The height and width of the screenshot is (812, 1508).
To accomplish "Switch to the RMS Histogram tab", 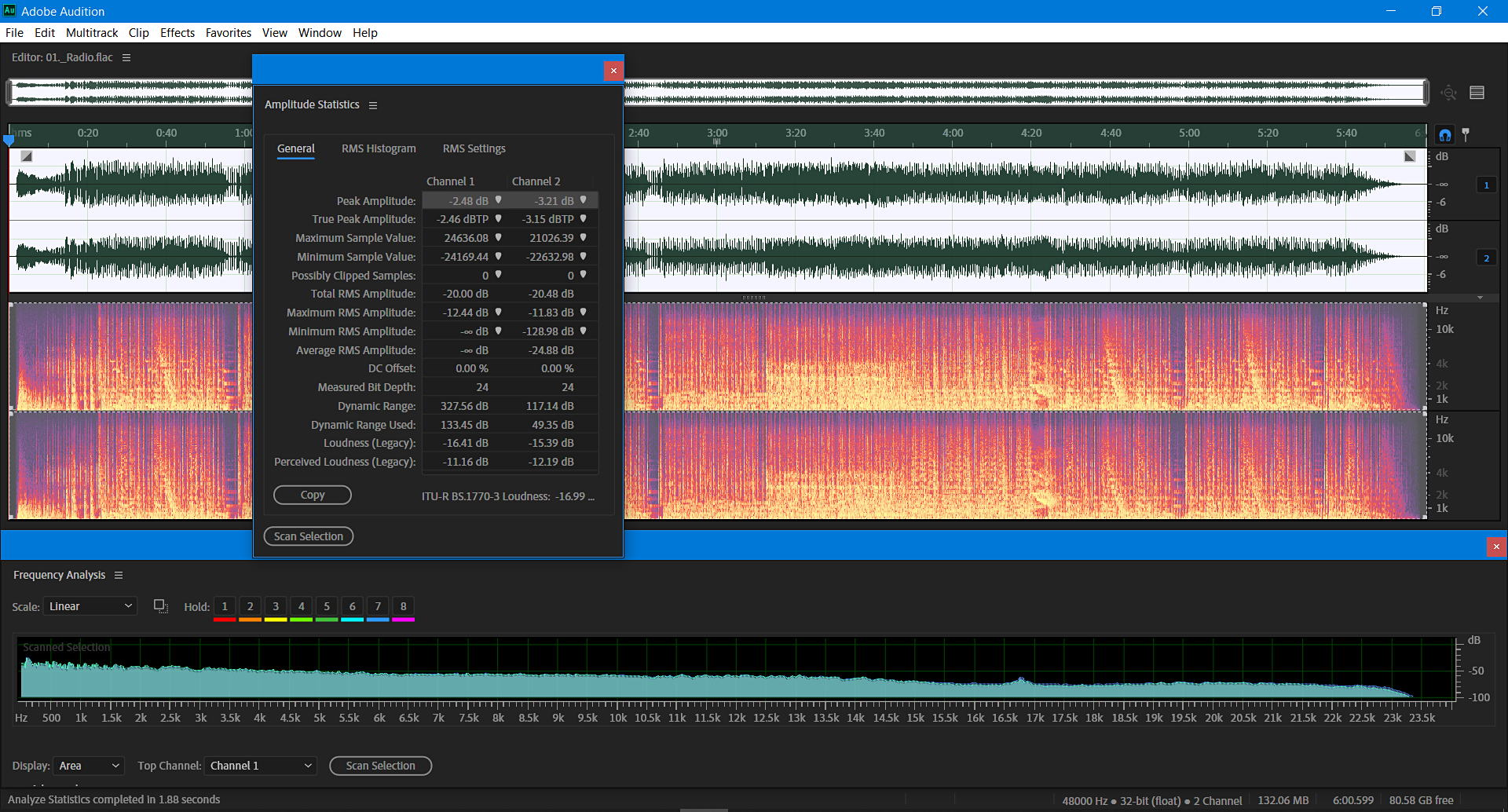I will 379,148.
